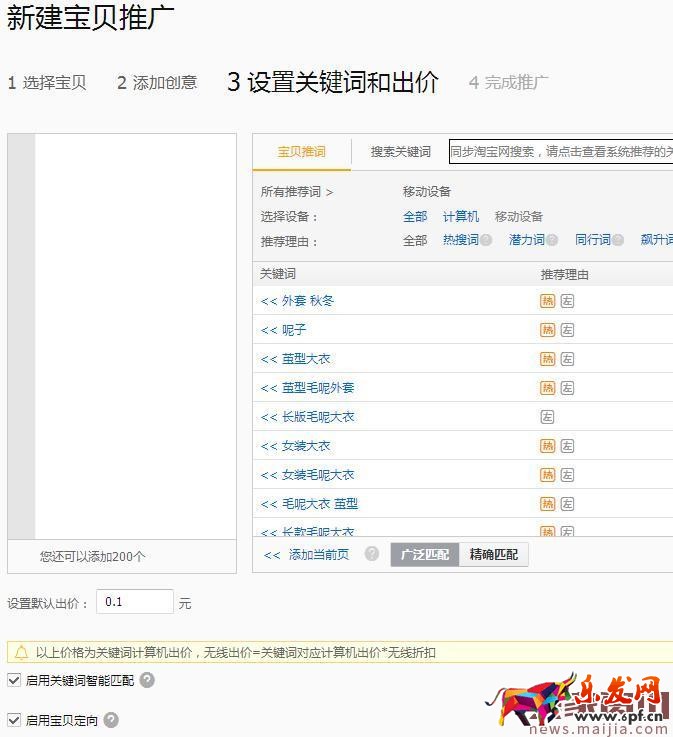Filter devices by 计算机
The height and width of the screenshot is (737, 673).
[x=461, y=217]
